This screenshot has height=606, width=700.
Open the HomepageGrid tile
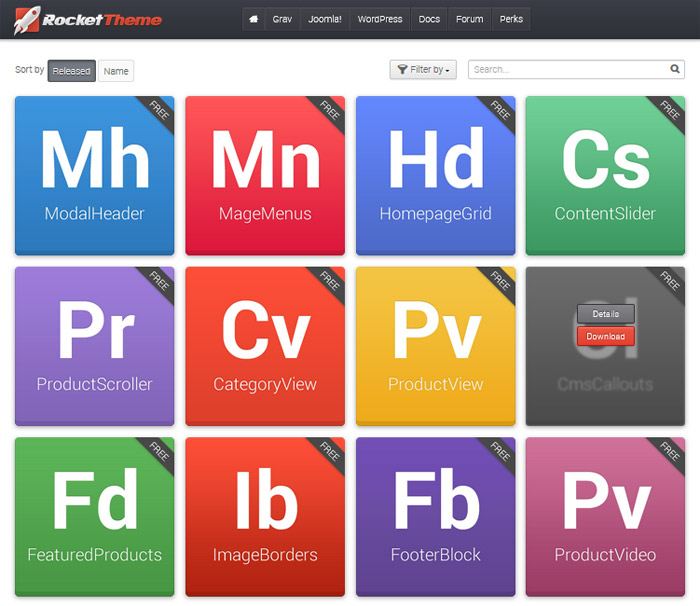coord(436,176)
